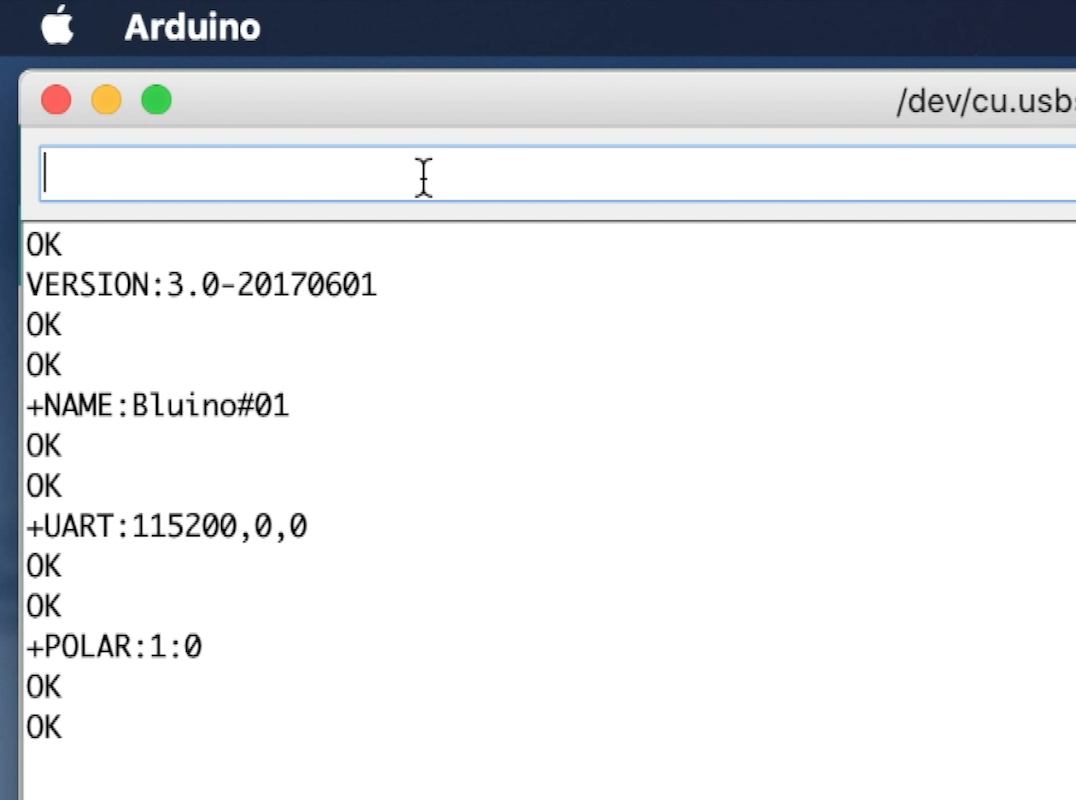Click the red close window button

tap(56, 100)
